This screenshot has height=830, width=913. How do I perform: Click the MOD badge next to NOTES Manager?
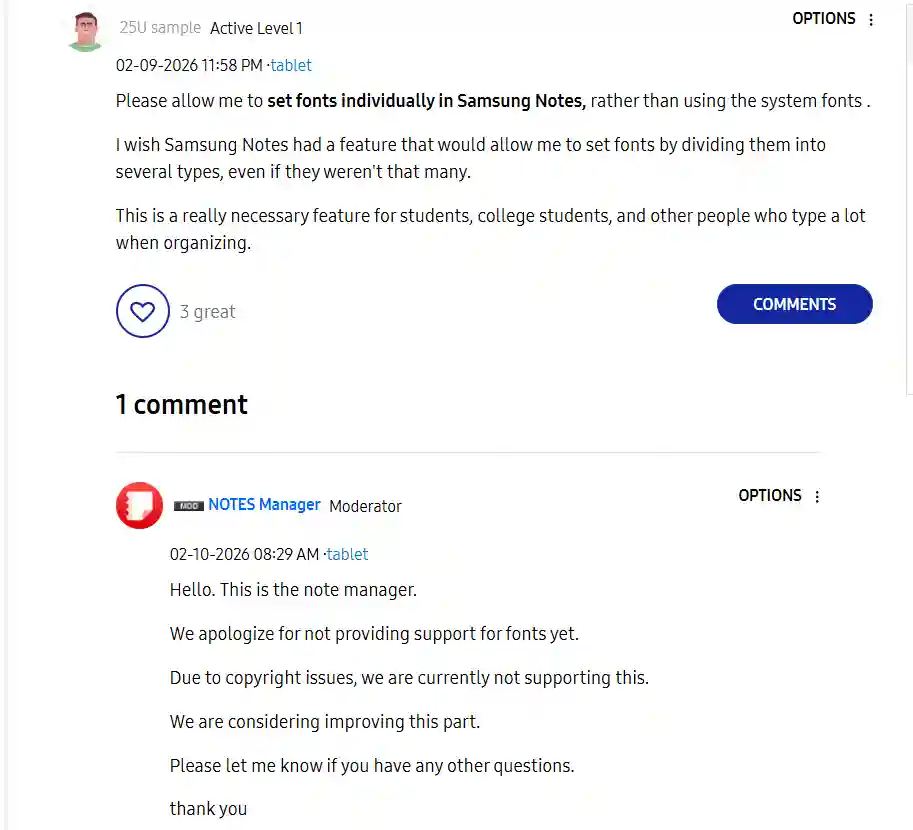188,506
